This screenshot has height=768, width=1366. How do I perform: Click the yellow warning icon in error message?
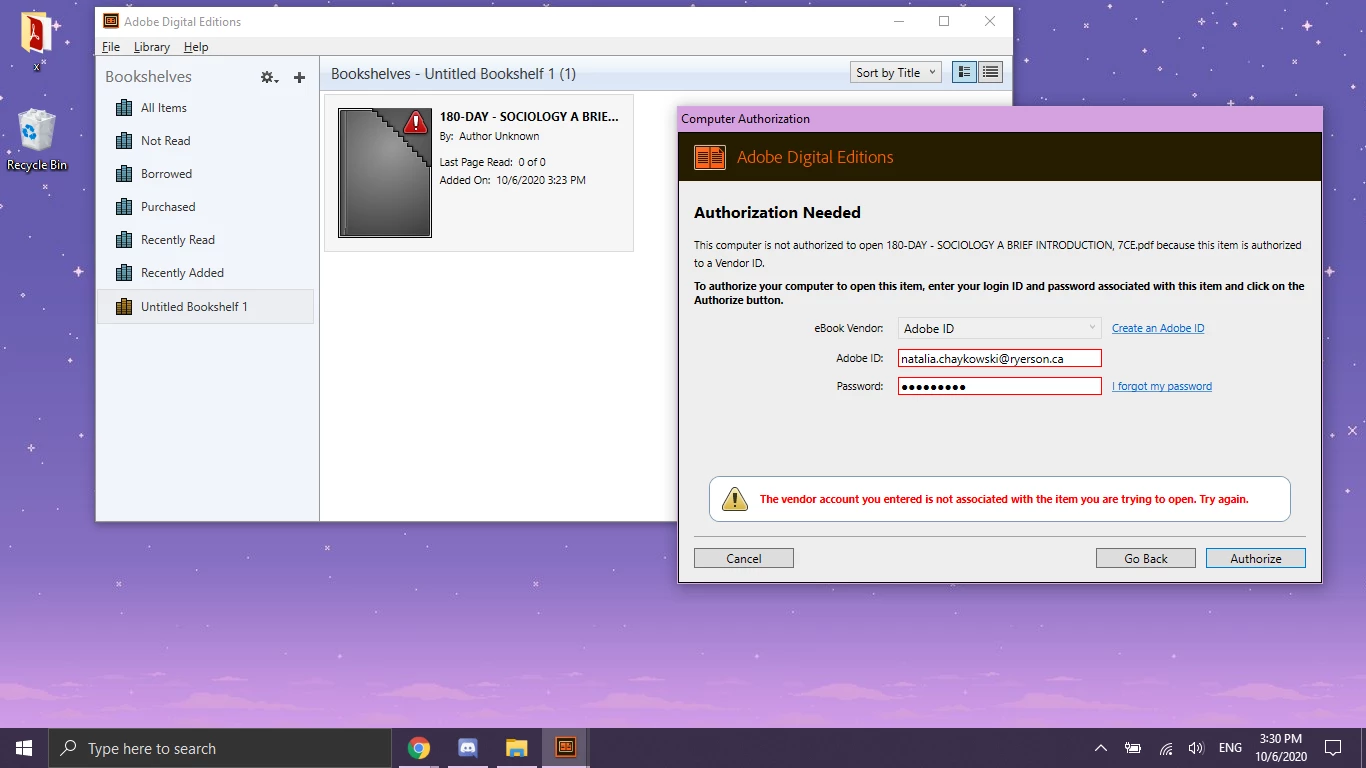coord(735,499)
